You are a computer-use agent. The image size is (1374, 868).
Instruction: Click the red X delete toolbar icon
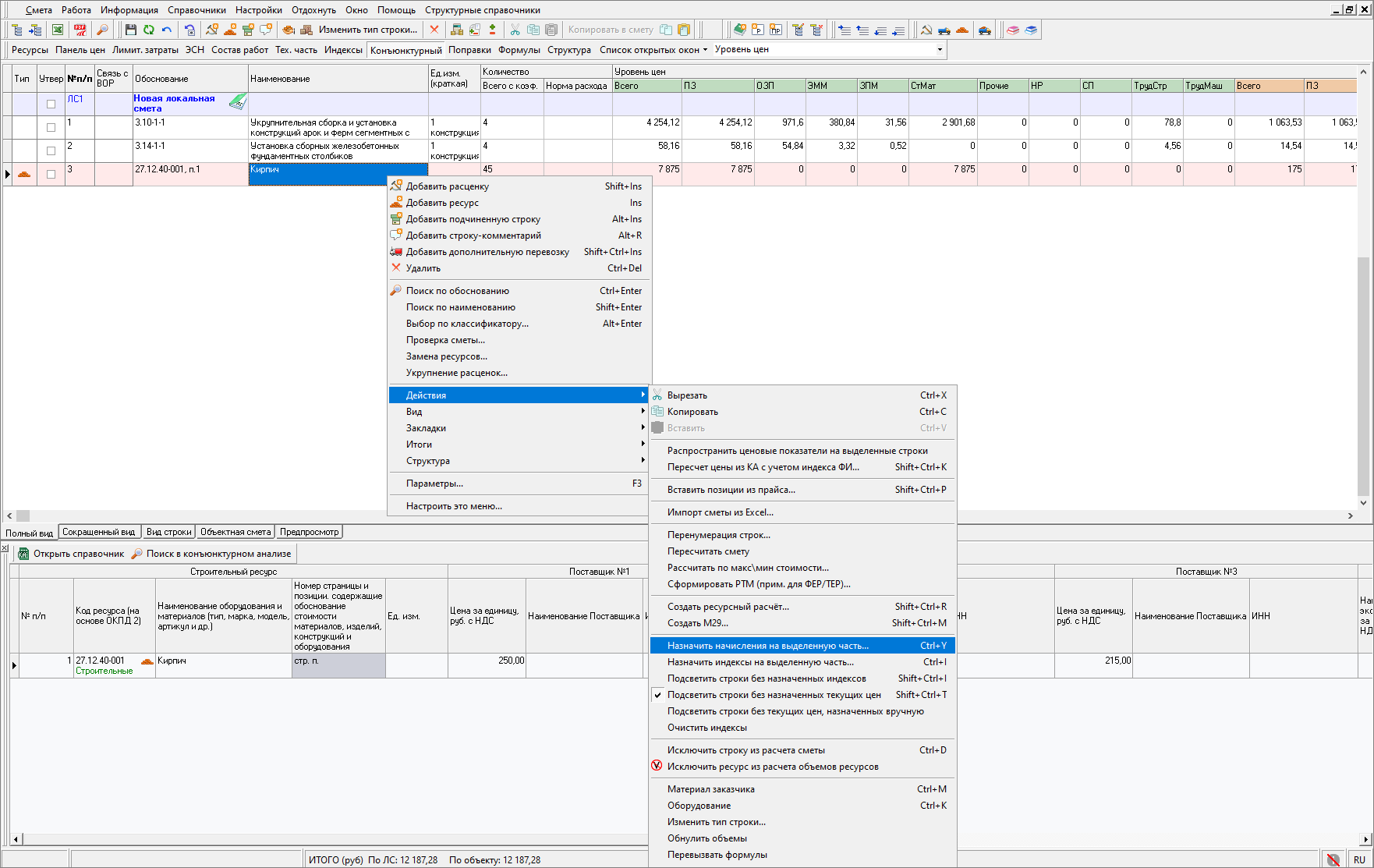pos(434,30)
